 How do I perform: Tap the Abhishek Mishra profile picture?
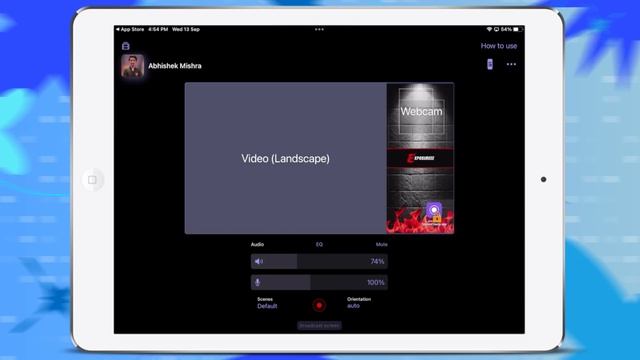[133, 66]
